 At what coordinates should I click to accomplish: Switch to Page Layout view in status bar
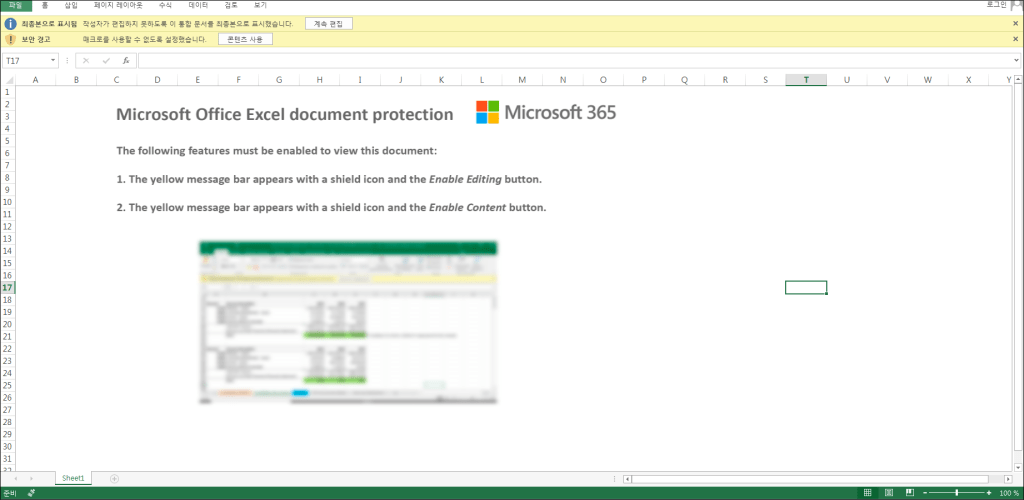pos(887,493)
